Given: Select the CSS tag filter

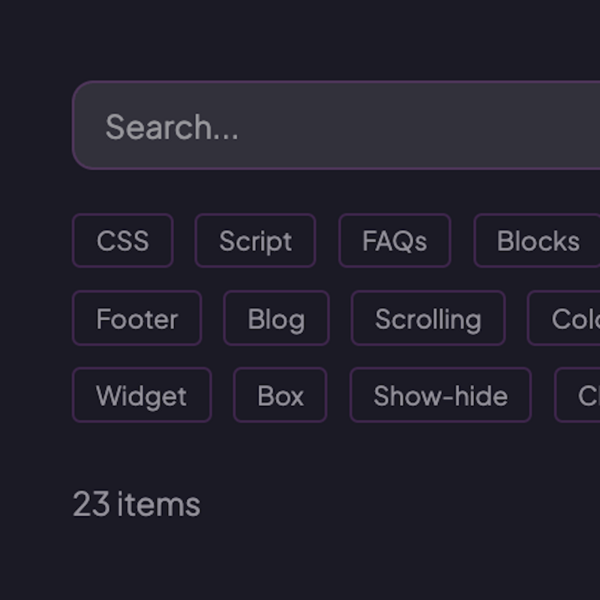Looking at the screenshot, I should click(122, 241).
